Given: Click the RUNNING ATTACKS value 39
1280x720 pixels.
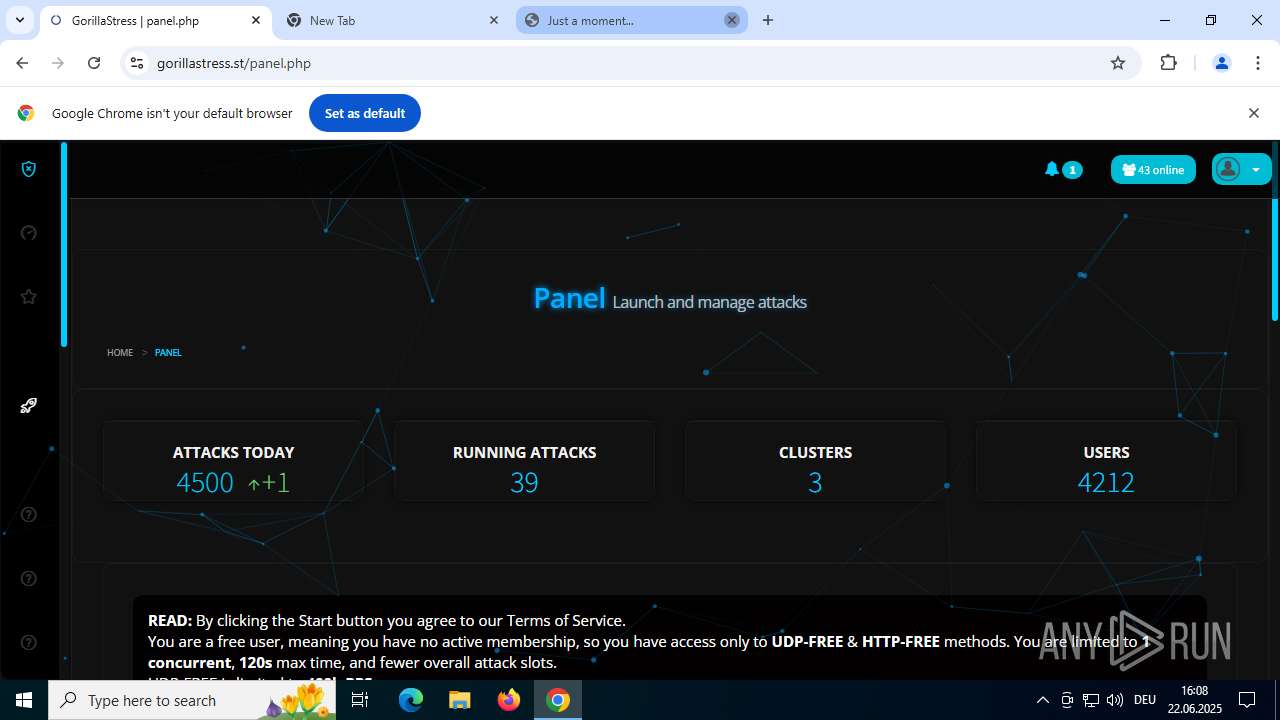Looking at the screenshot, I should [524, 483].
